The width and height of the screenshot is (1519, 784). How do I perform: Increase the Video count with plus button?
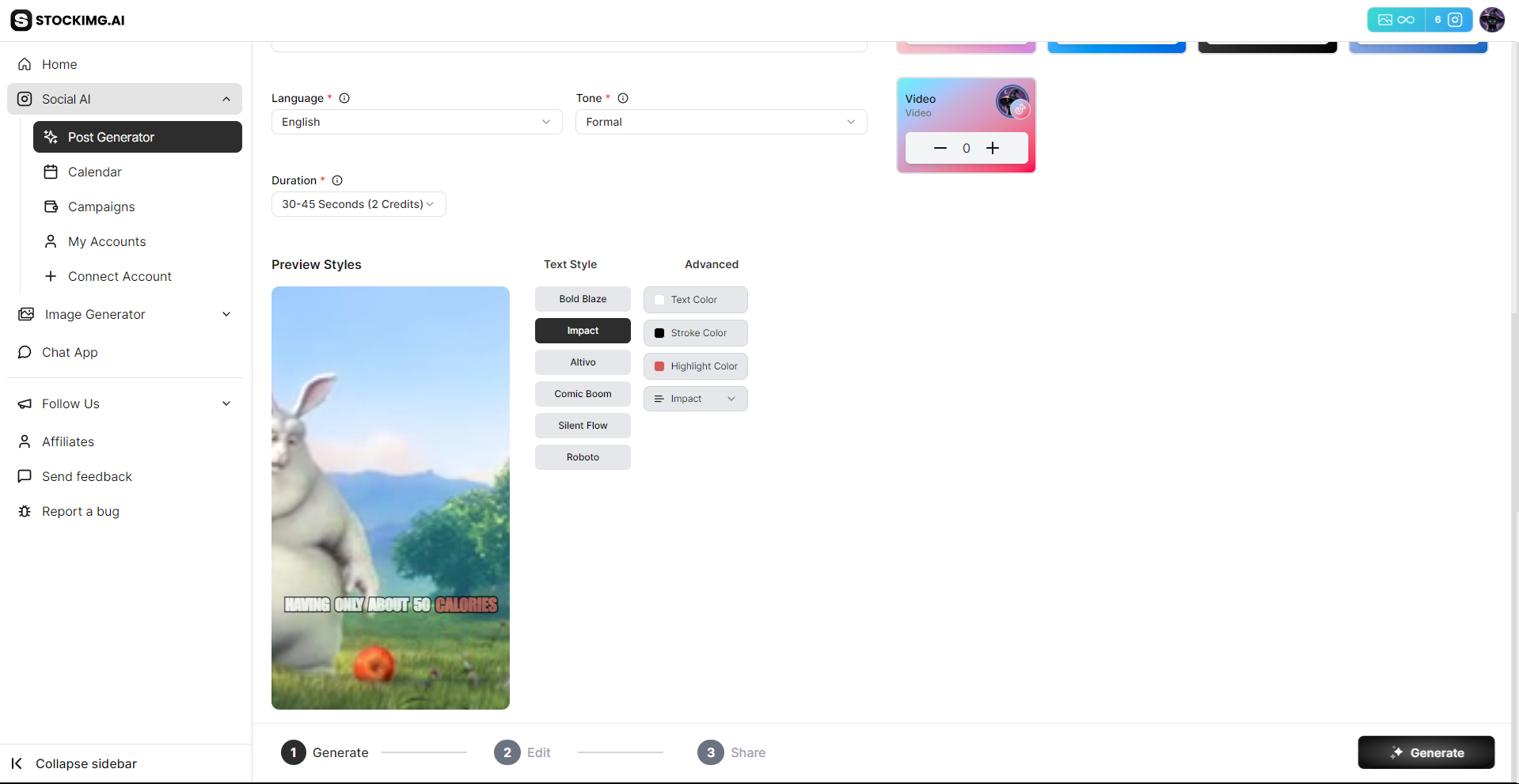tap(993, 148)
